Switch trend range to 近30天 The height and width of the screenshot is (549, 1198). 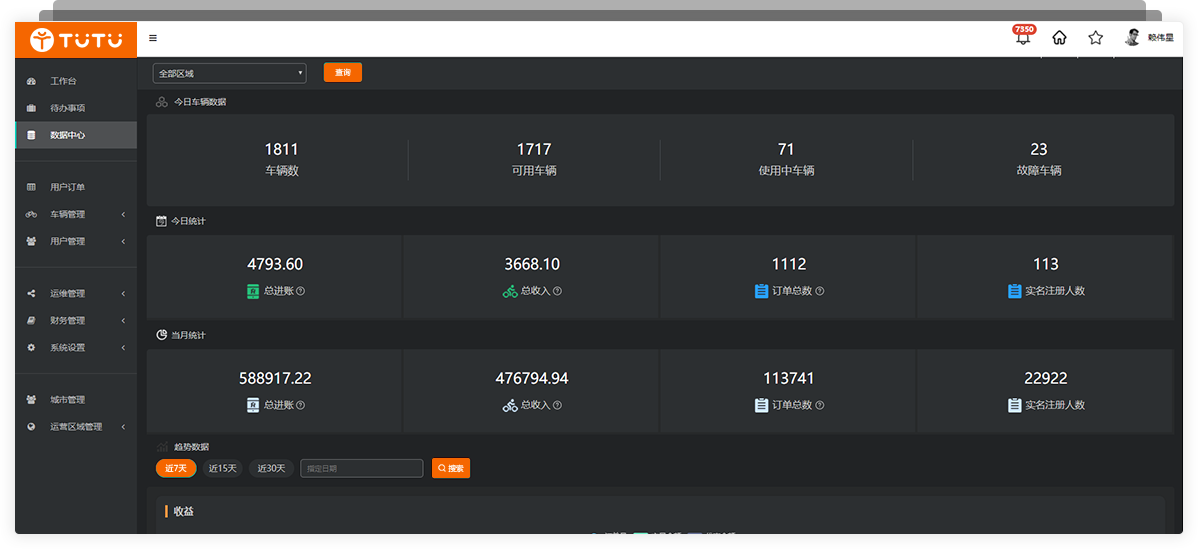(271, 468)
